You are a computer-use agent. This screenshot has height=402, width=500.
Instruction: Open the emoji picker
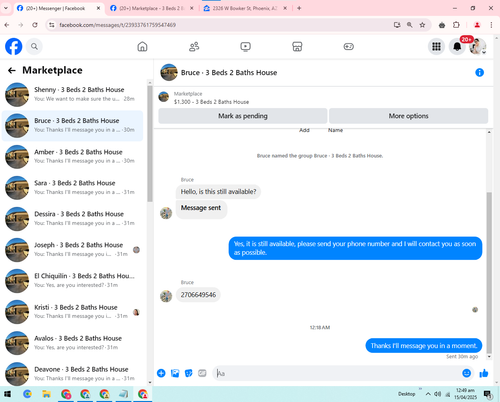(x=466, y=373)
